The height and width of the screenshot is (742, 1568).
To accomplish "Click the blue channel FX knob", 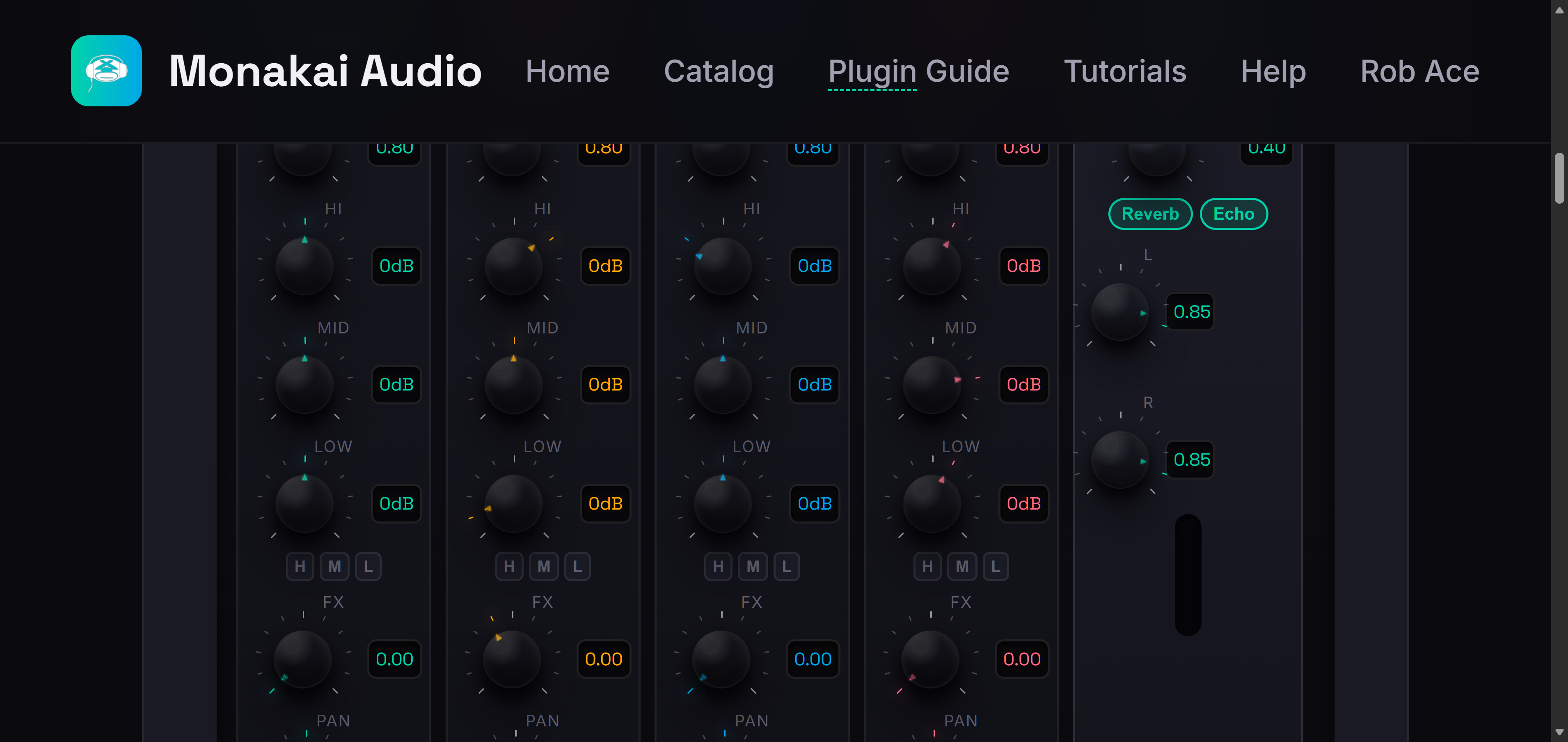I will pyautogui.click(x=721, y=659).
